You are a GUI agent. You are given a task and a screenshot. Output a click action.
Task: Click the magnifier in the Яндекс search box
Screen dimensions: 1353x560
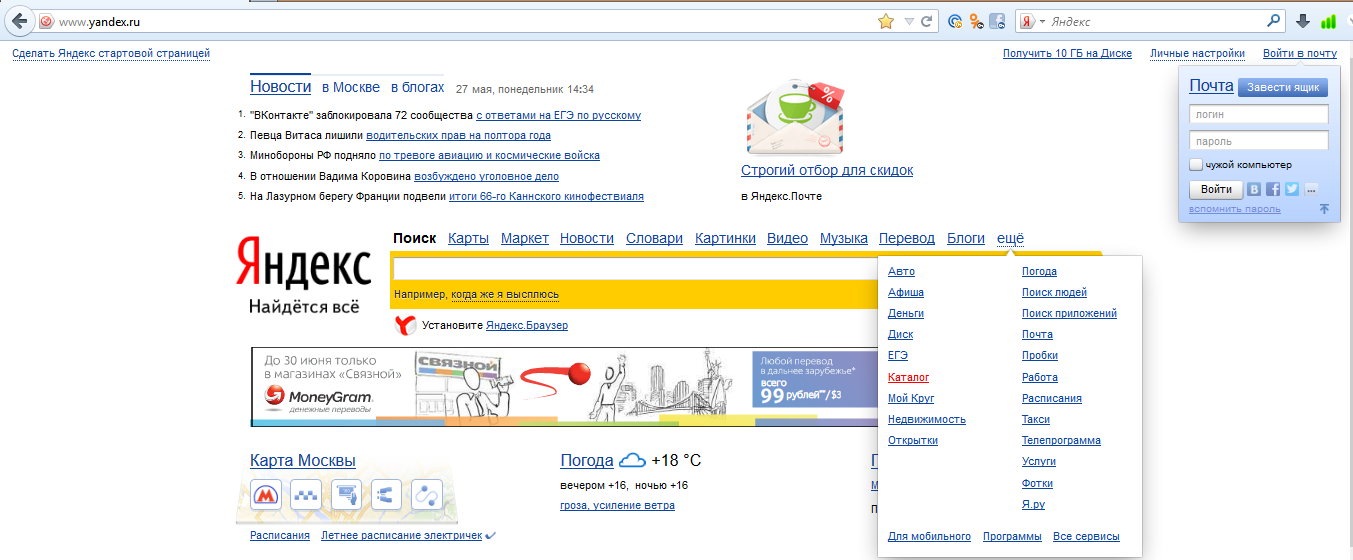[1274, 21]
